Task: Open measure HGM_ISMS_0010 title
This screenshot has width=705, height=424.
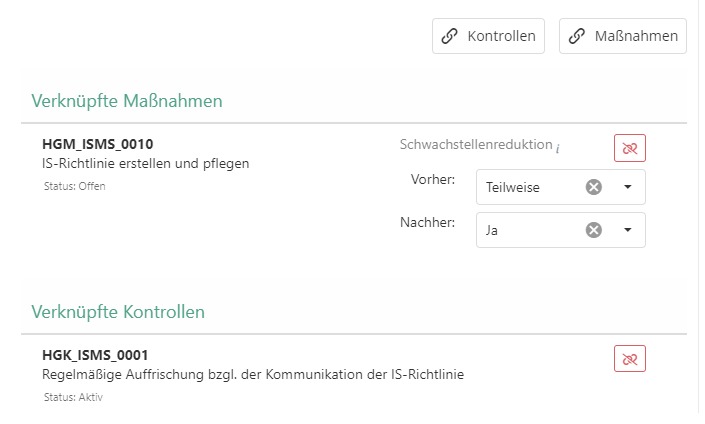Action: [x=98, y=144]
